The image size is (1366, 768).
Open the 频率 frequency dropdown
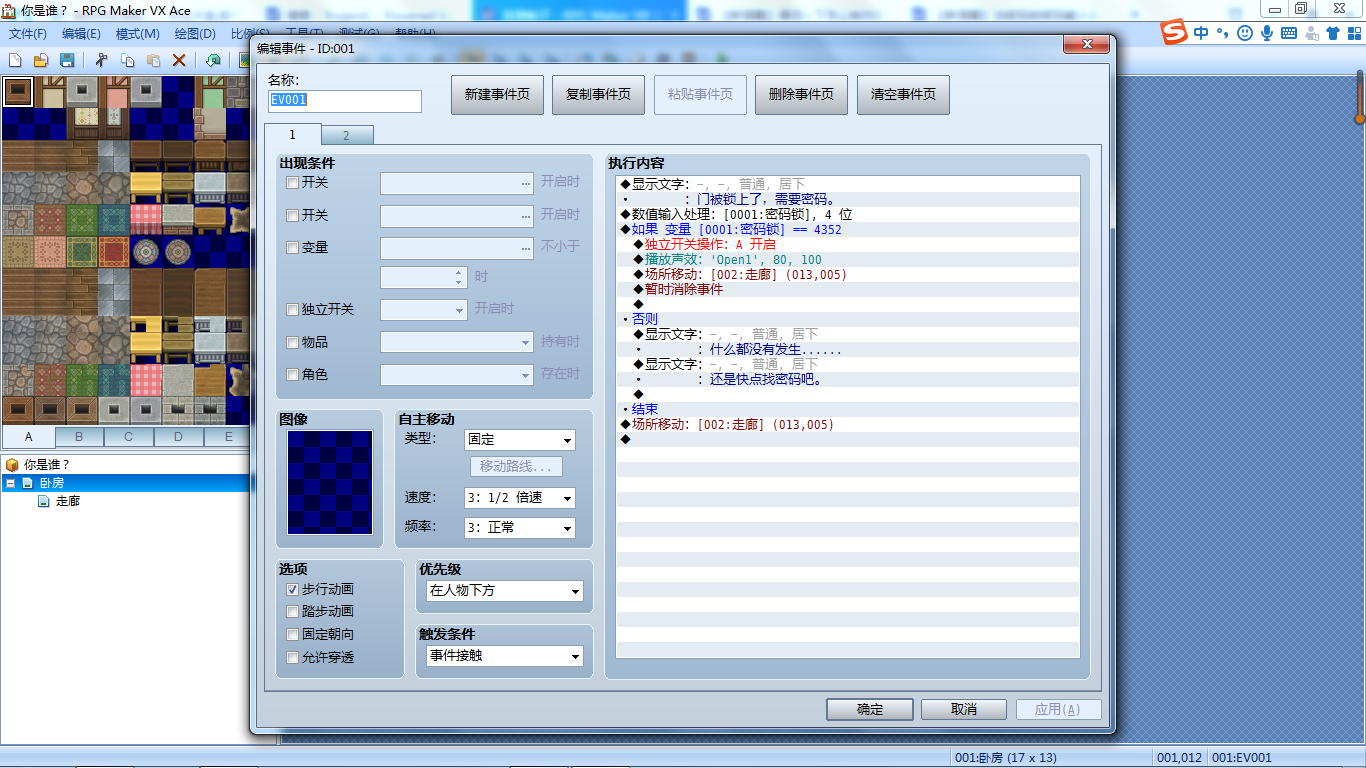point(520,527)
